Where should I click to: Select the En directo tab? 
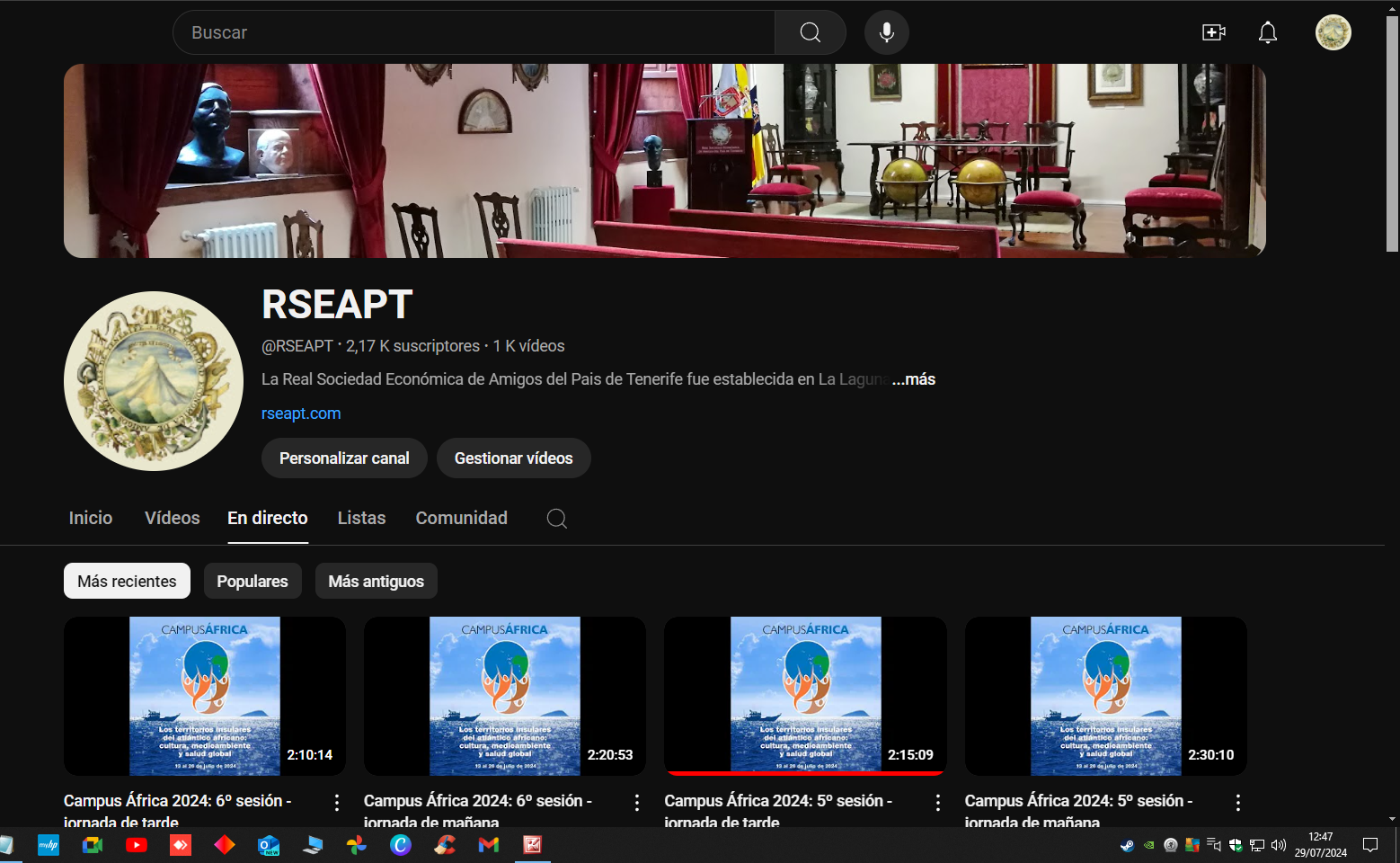tap(268, 518)
